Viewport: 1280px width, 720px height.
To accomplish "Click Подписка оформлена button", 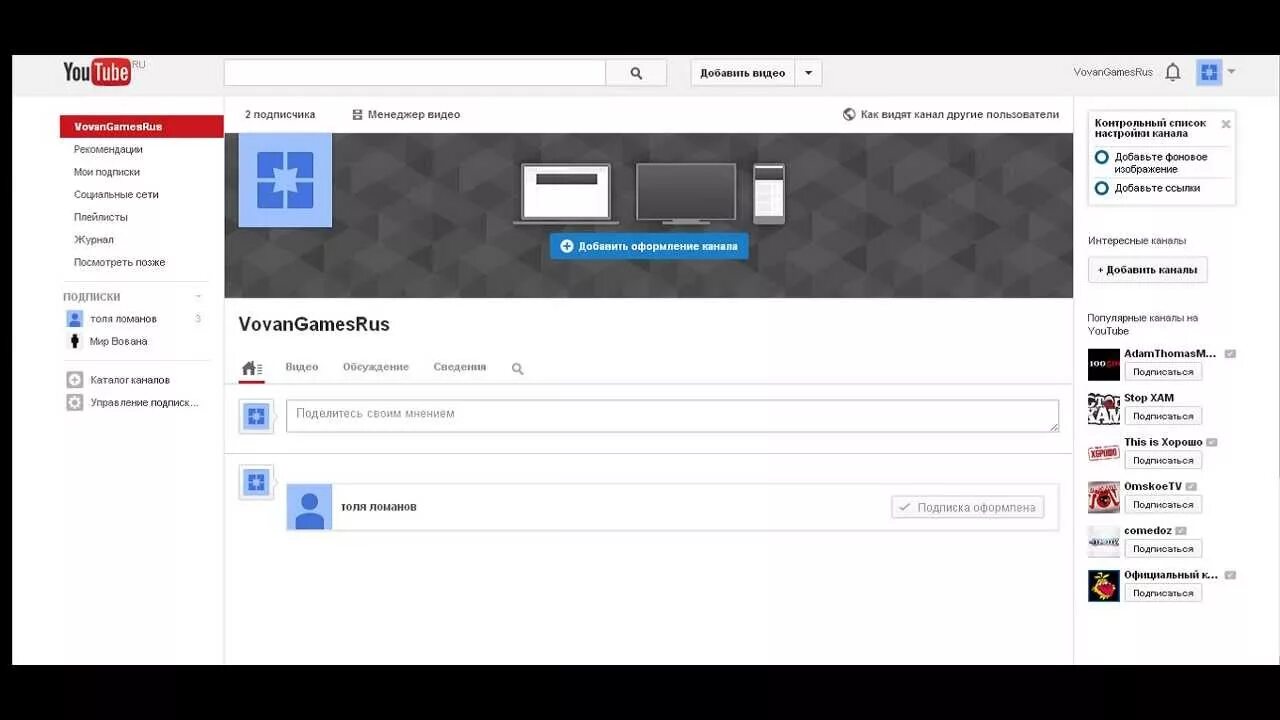I will 967,507.
